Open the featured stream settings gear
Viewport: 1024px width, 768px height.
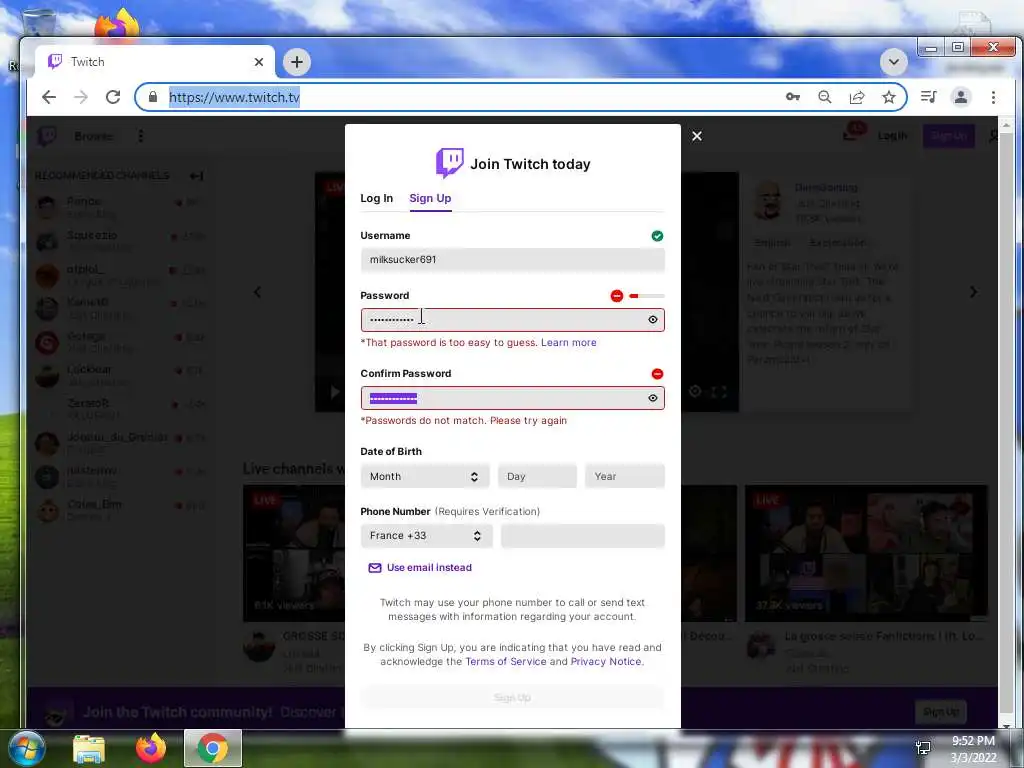pos(695,391)
